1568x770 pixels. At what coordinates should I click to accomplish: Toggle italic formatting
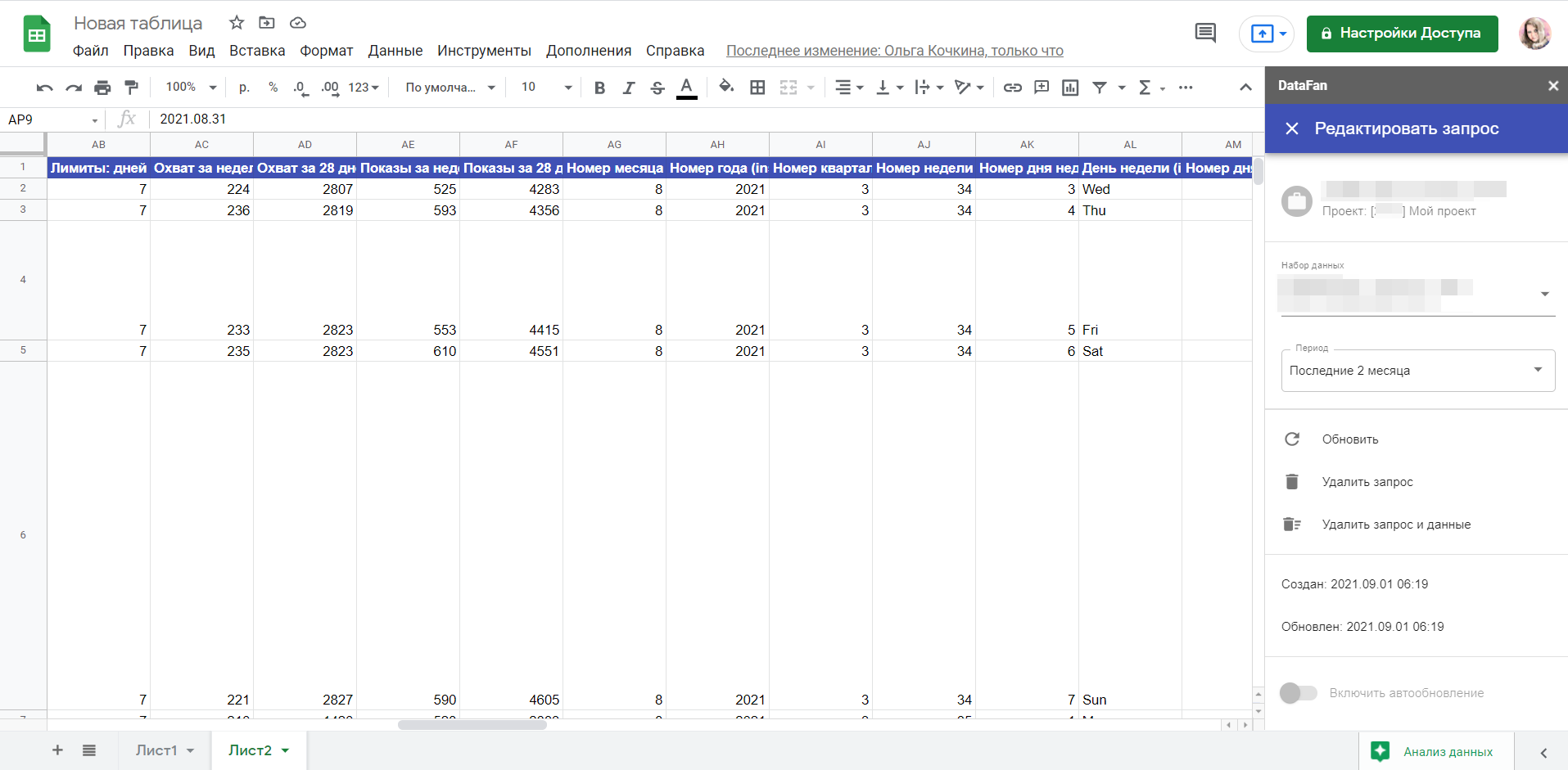point(628,88)
